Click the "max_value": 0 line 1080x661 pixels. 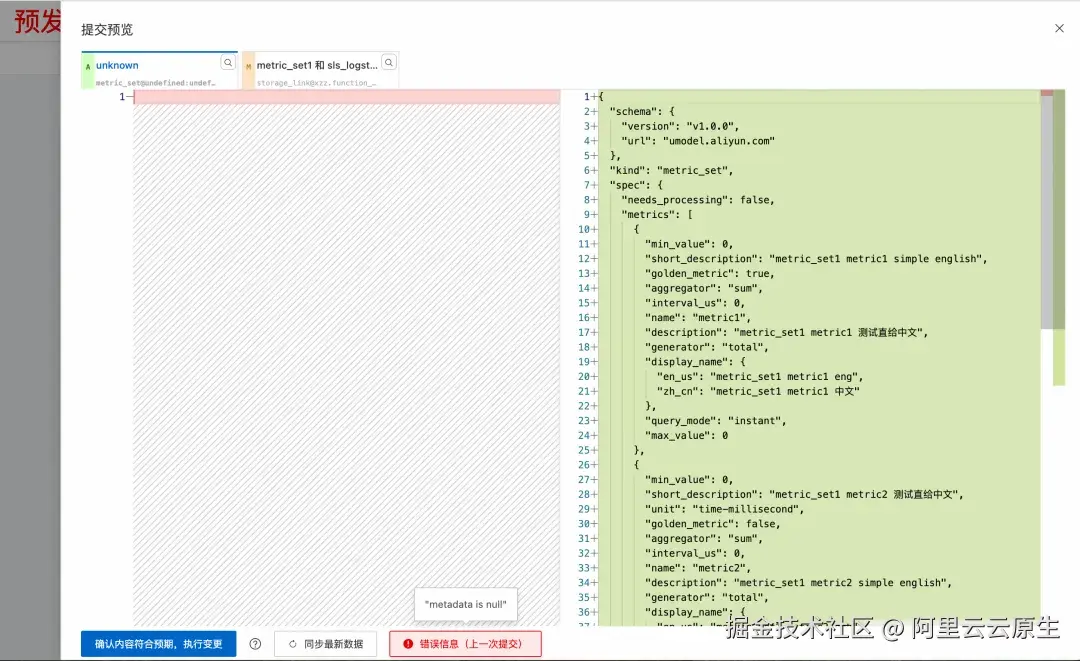[x=687, y=435]
